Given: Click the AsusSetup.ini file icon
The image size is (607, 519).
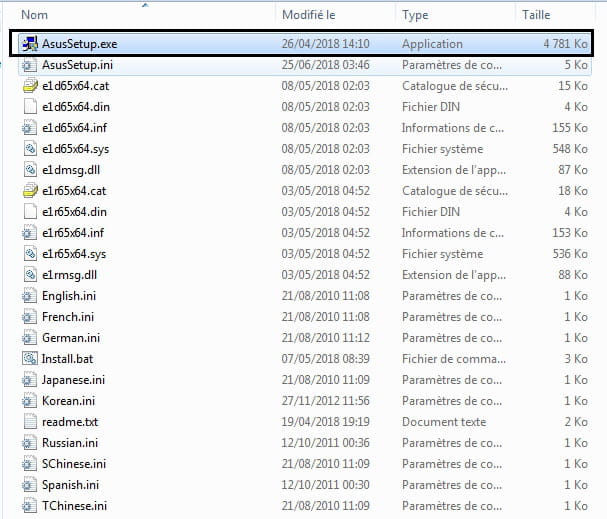Looking at the screenshot, I should tap(30, 65).
